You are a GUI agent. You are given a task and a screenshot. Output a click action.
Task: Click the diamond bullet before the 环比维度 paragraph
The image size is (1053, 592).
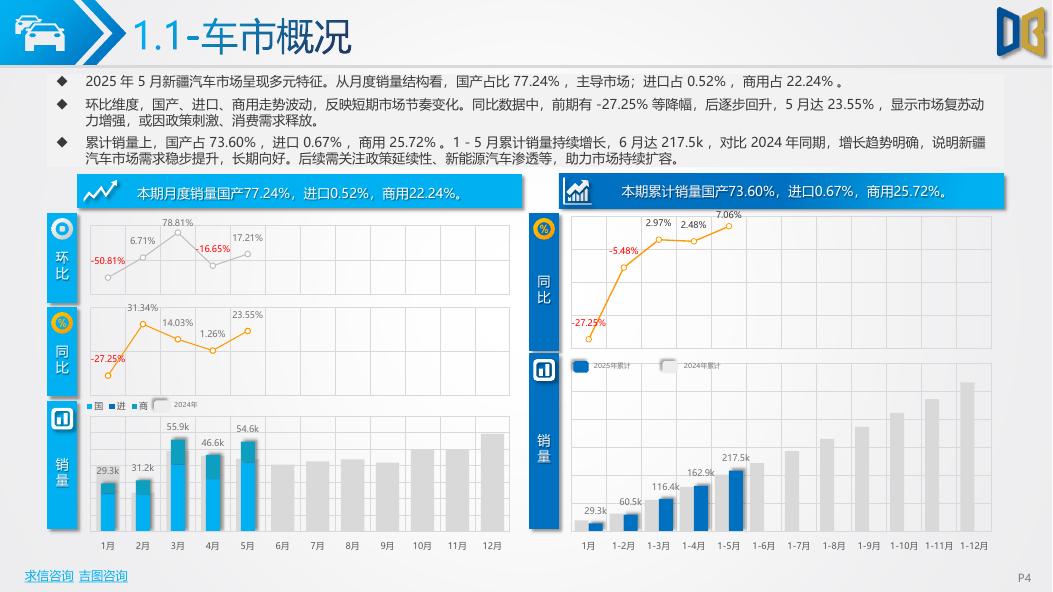coord(62,104)
